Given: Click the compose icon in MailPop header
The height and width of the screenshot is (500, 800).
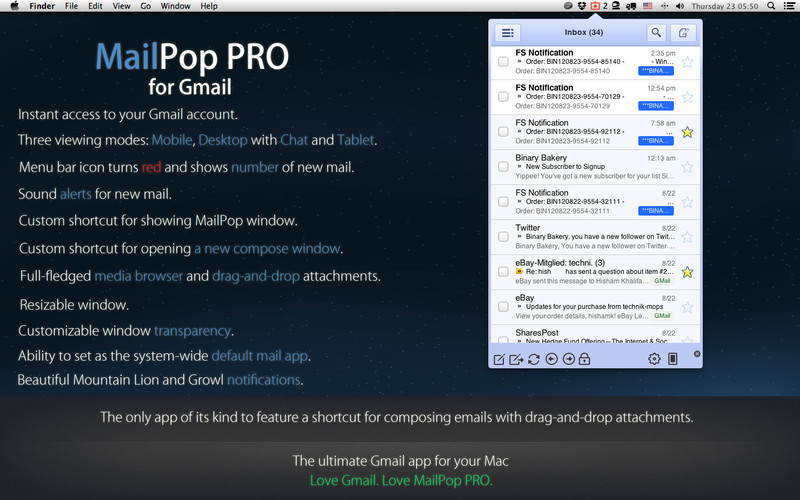Looking at the screenshot, I should [x=683, y=33].
